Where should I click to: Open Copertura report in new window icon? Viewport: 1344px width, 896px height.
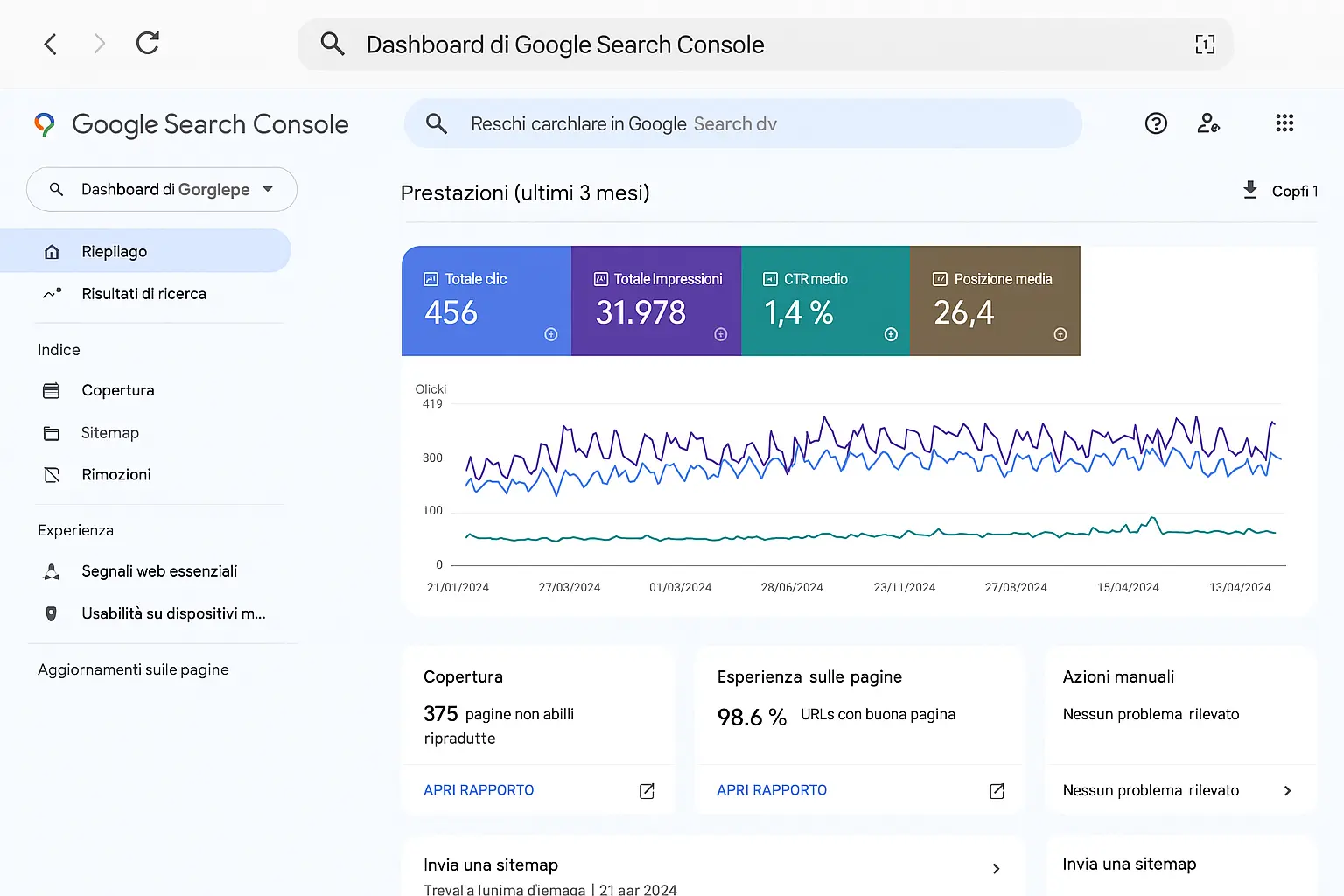tap(647, 791)
